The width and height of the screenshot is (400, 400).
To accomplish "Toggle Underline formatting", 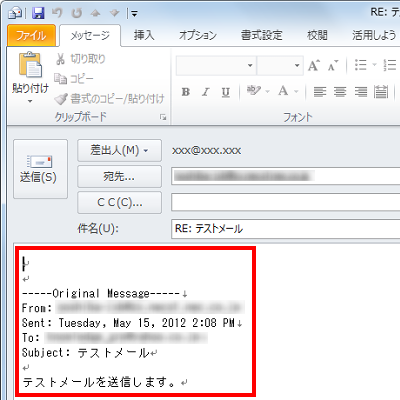I will pos(226,92).
